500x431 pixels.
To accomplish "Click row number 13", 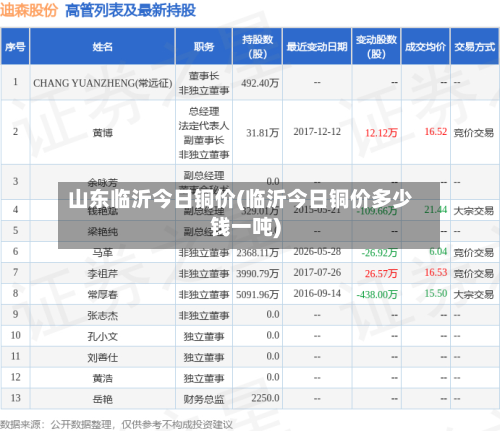I will 16,398.
